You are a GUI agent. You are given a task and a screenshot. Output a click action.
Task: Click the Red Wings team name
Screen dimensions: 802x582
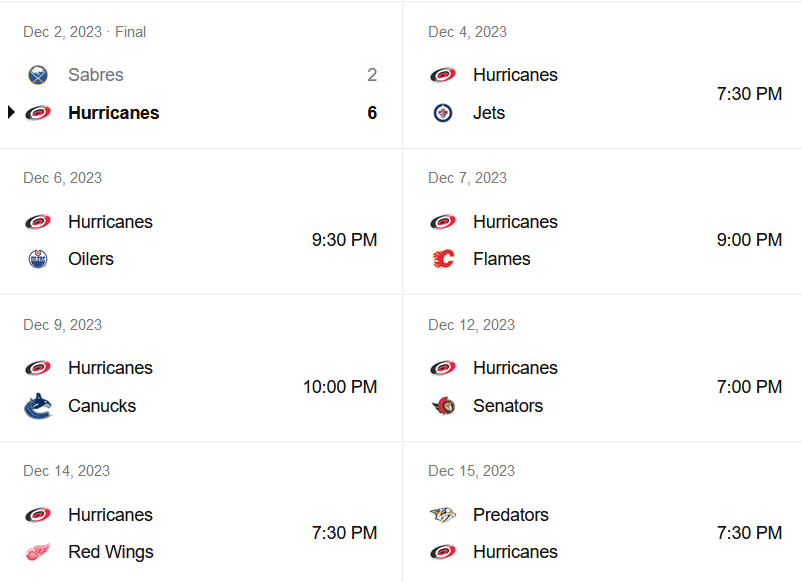pos(111,552)
